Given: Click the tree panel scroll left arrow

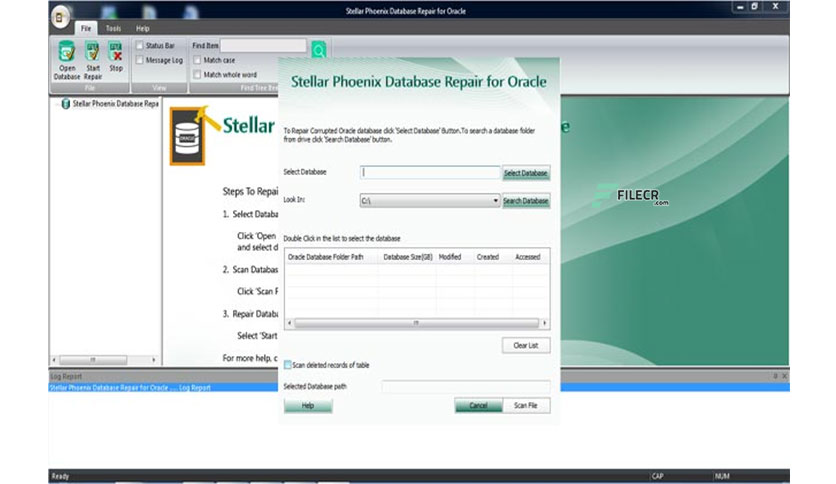Looking at the screenshot, I should click(x=54, y=360).
